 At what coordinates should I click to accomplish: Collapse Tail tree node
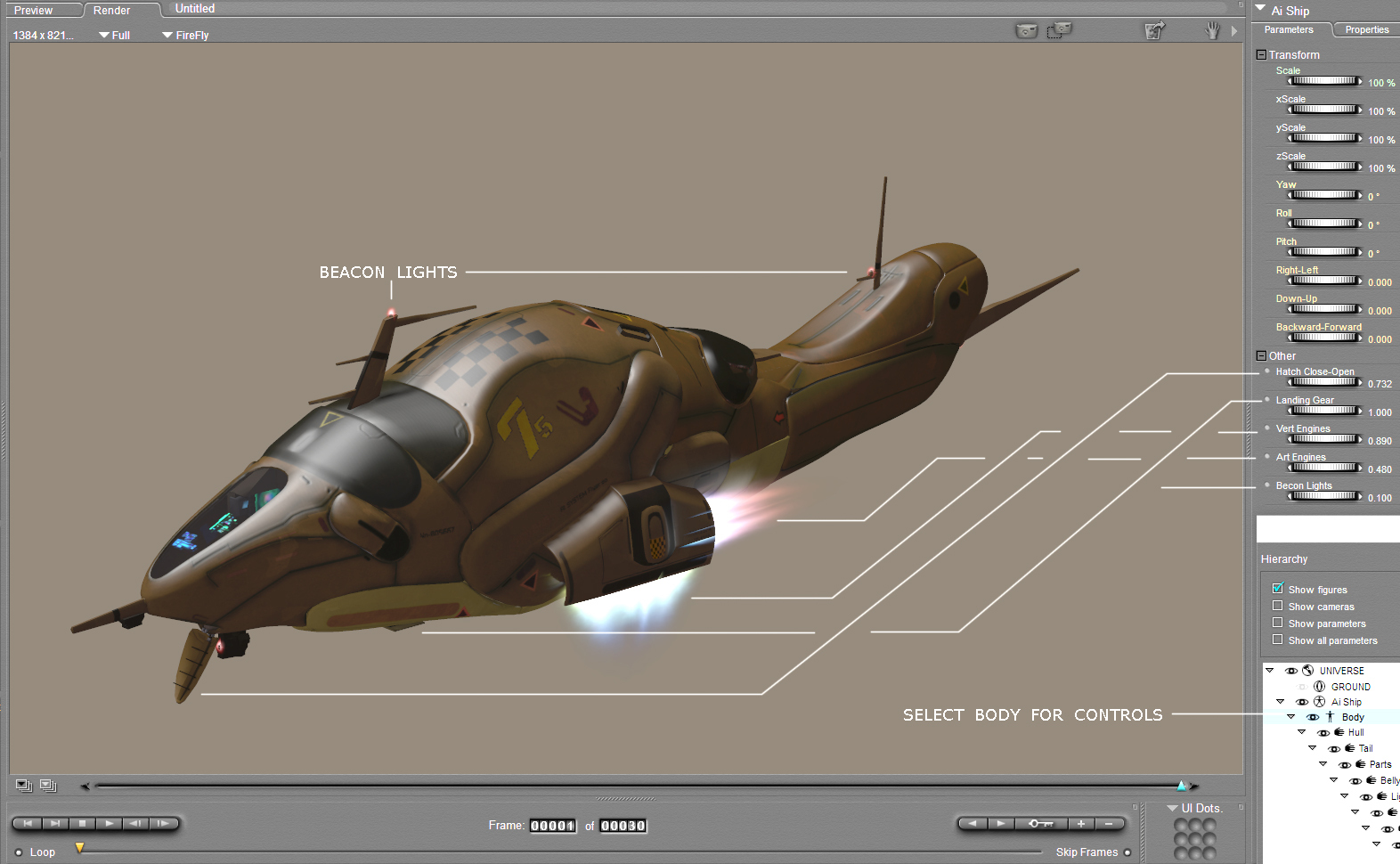click(x=1313, y=747)
